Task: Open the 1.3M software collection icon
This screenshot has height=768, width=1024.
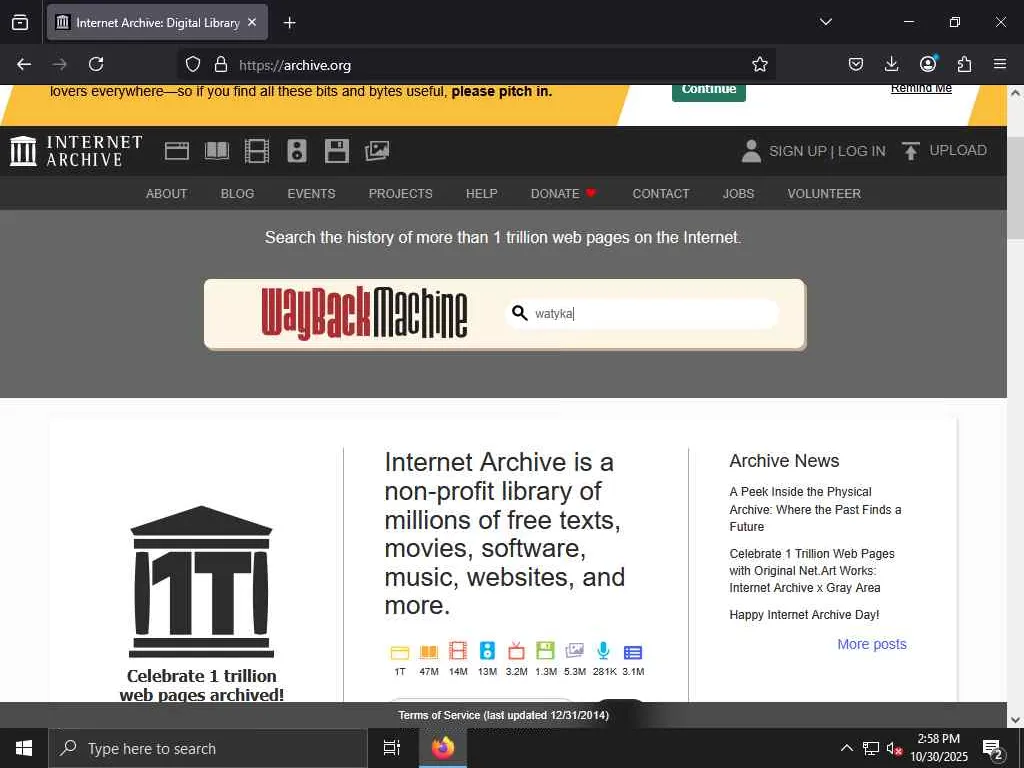Action: 545,651
